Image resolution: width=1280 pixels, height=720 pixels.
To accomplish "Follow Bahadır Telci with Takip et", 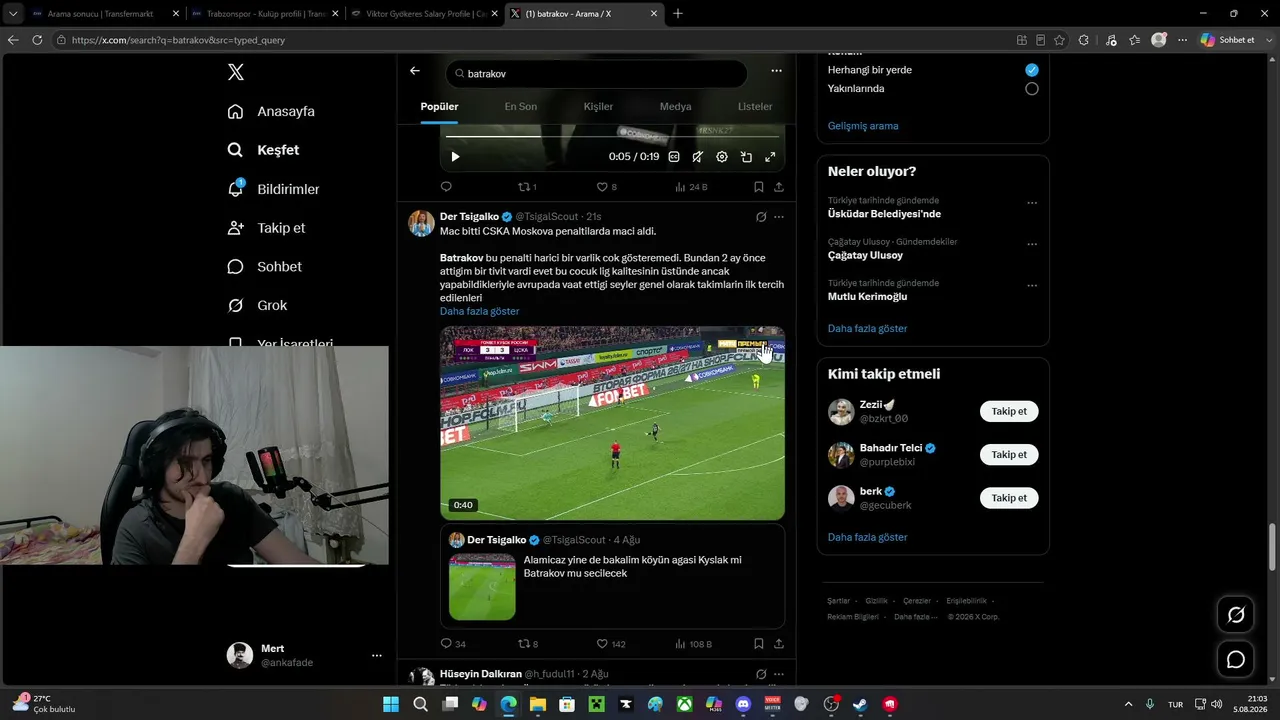I will [1009, 454].
